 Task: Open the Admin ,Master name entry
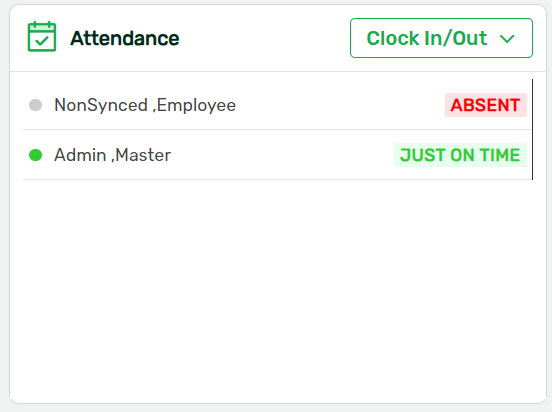[x=113, y=155]
